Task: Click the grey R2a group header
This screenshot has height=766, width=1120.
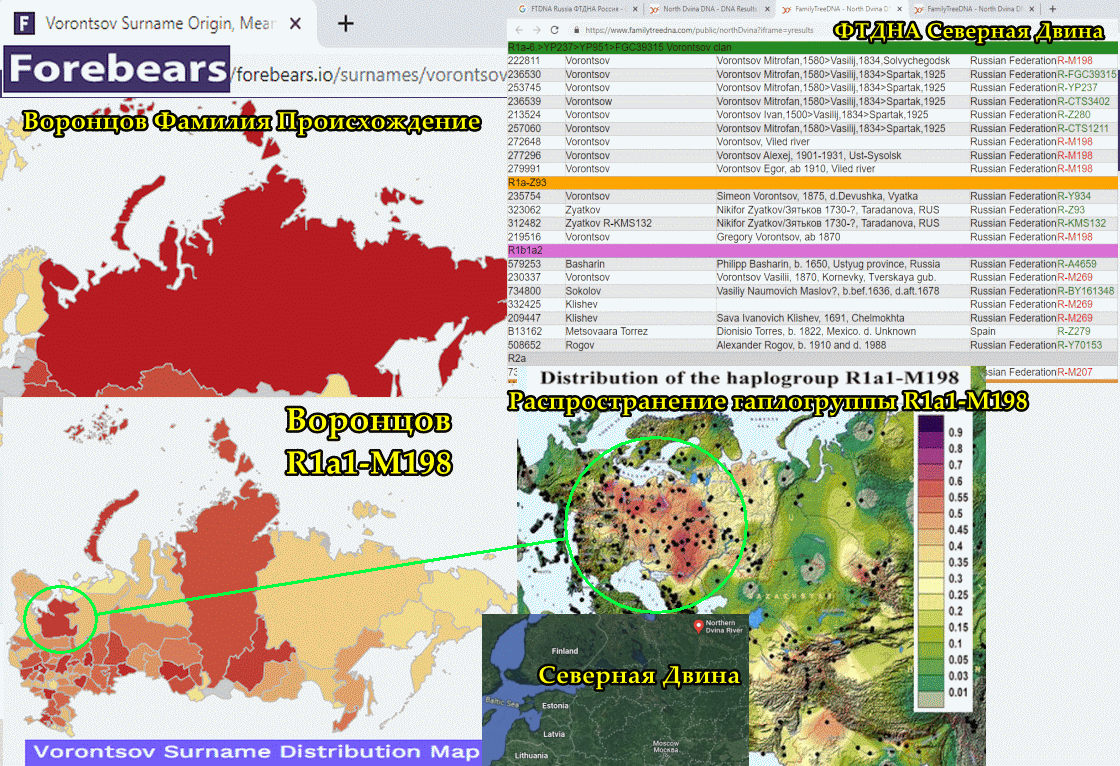Action: 812,359
